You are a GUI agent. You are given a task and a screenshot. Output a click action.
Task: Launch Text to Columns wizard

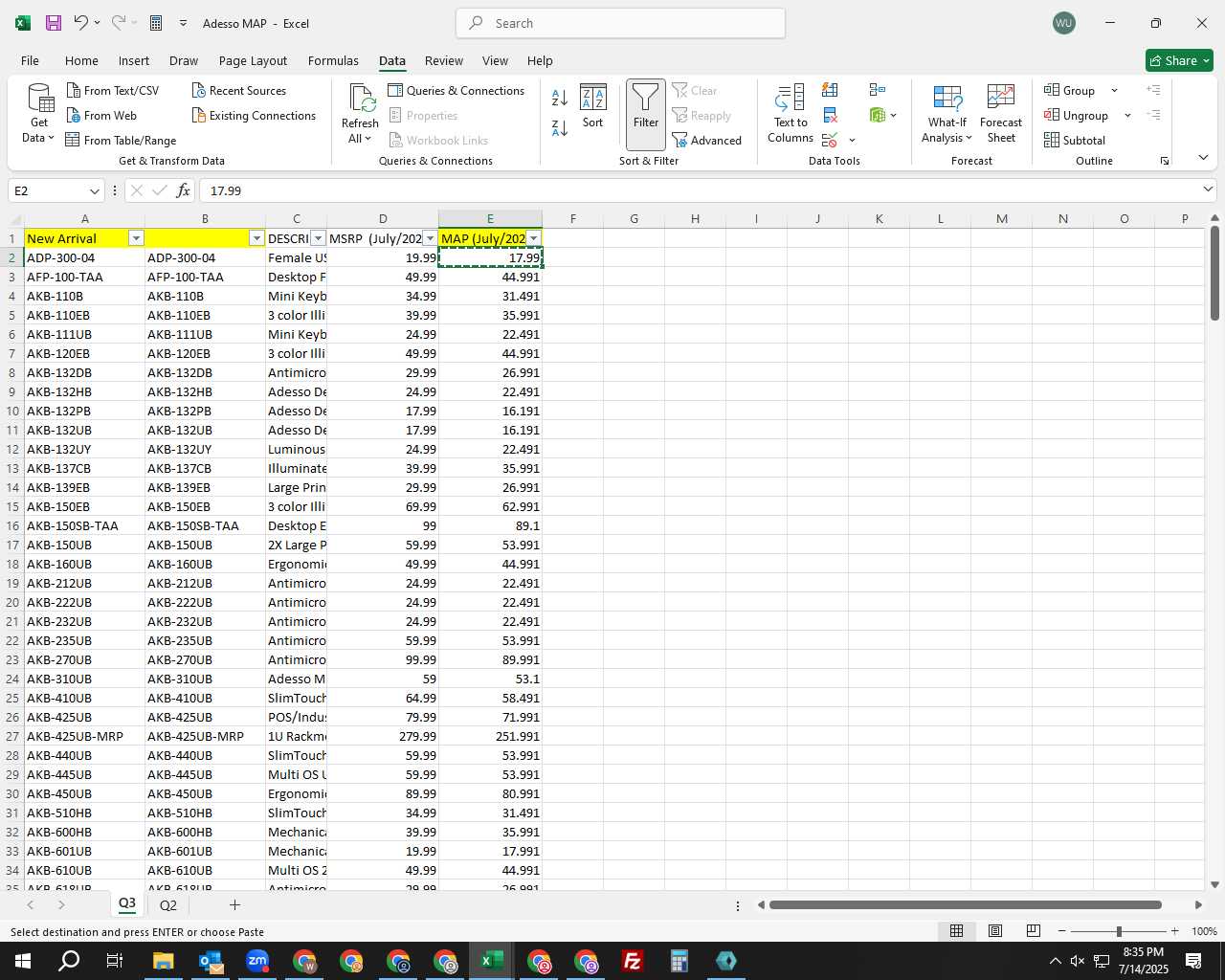[791, 114]
